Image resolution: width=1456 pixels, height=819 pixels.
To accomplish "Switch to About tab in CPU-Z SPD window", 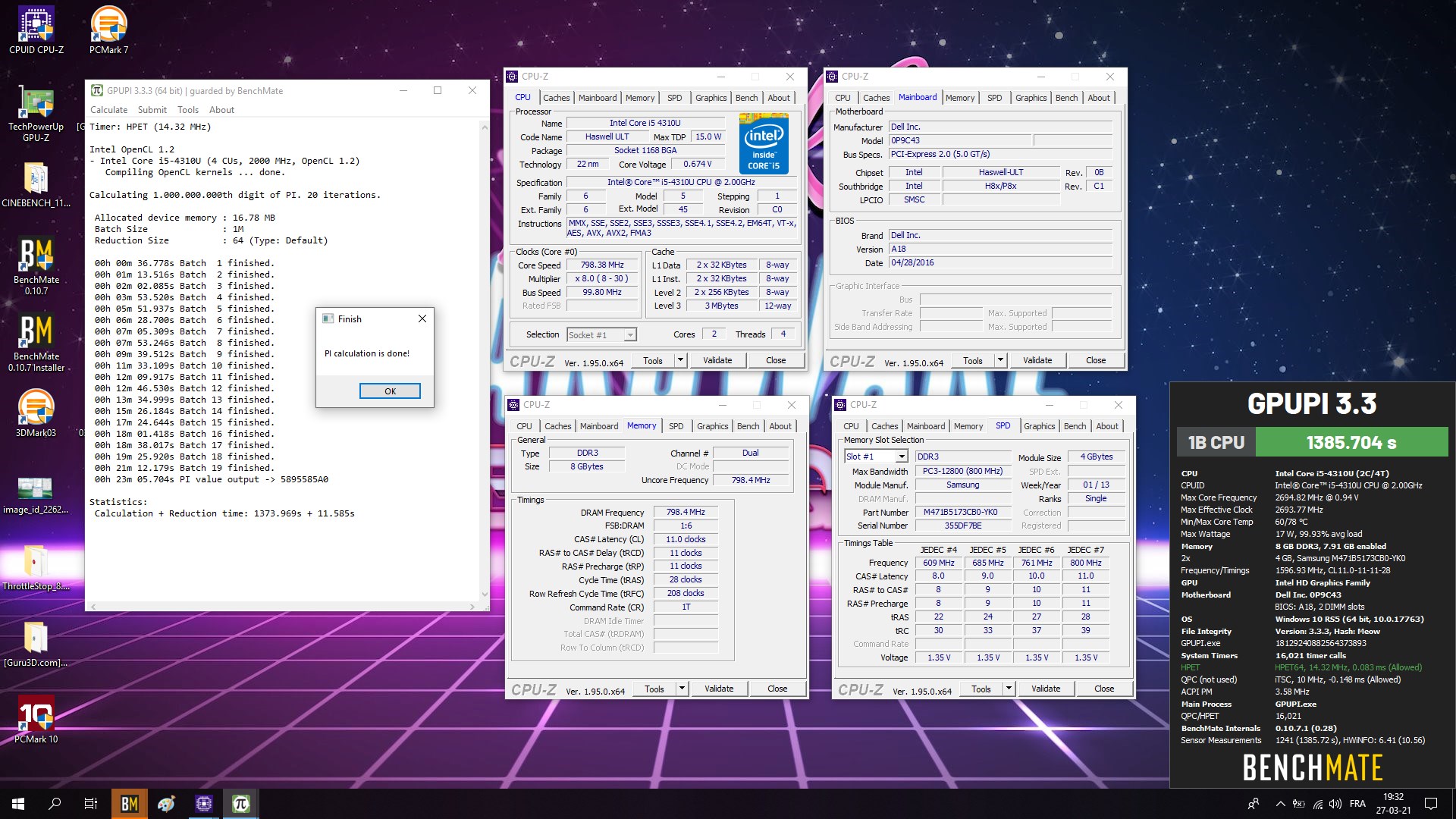I will (1106, 426).
